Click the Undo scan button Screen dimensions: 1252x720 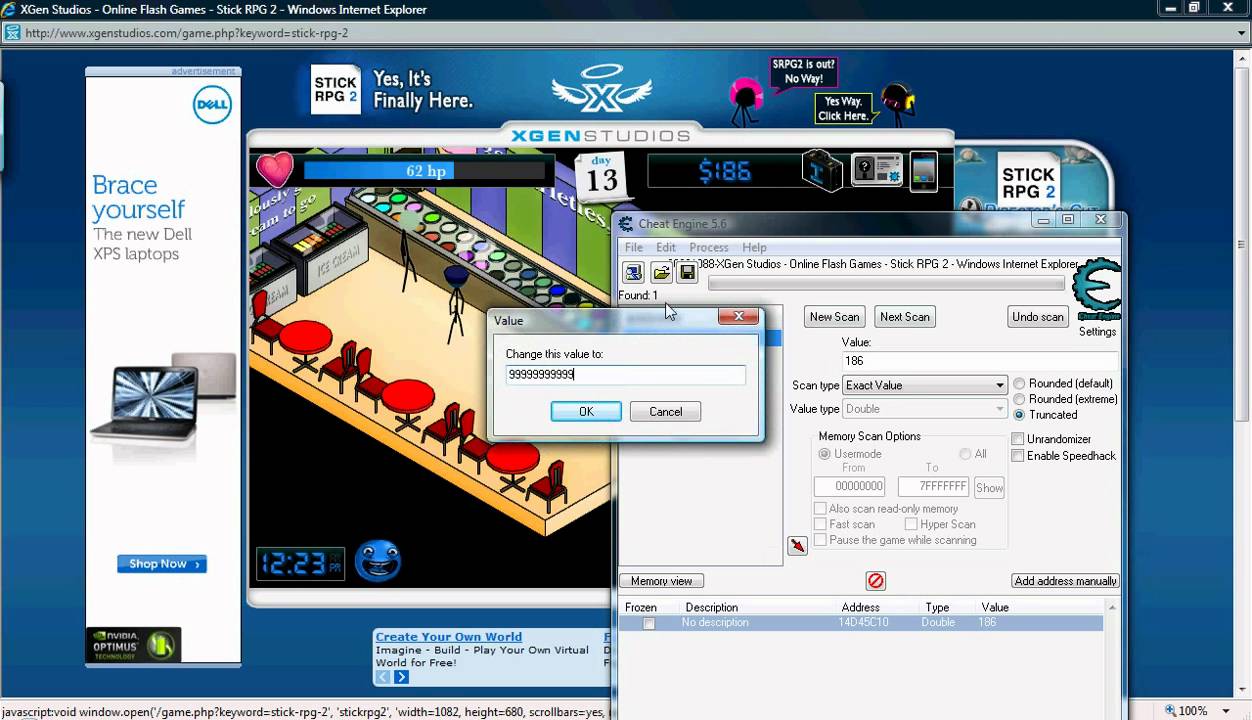(x=1038, y=317)
